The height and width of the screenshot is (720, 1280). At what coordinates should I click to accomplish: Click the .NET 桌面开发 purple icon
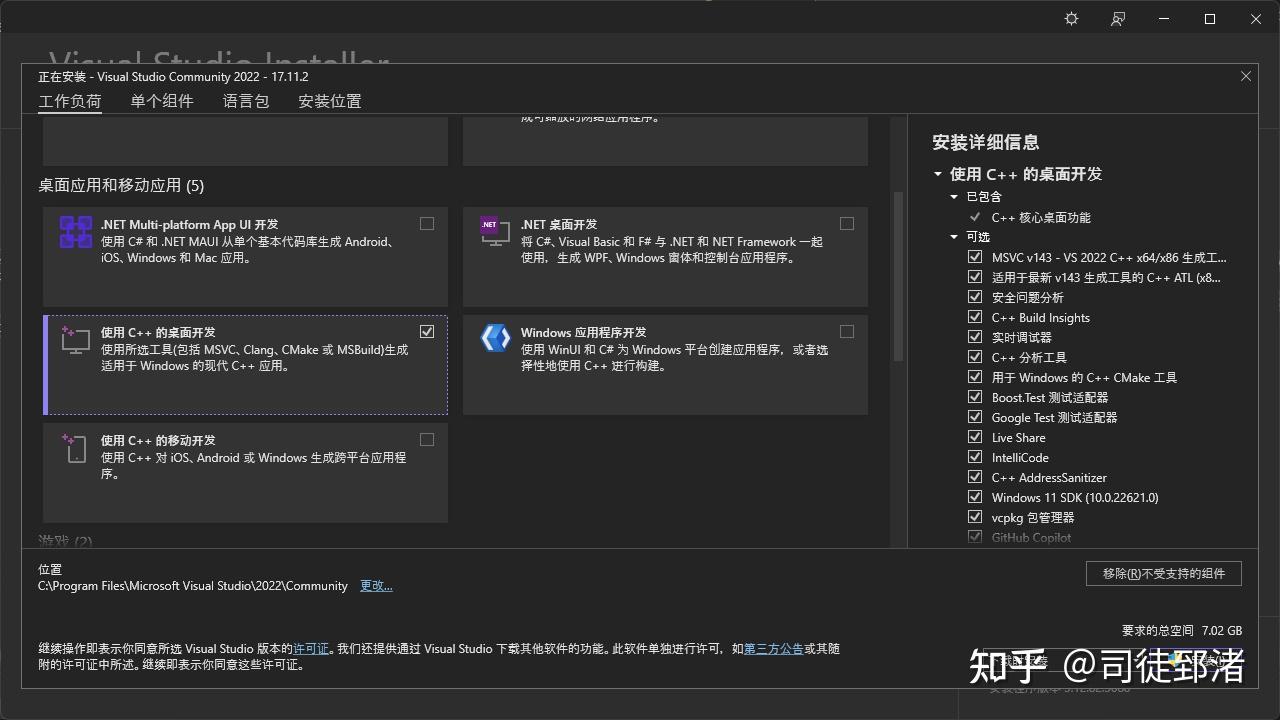[x=494, y=230]
